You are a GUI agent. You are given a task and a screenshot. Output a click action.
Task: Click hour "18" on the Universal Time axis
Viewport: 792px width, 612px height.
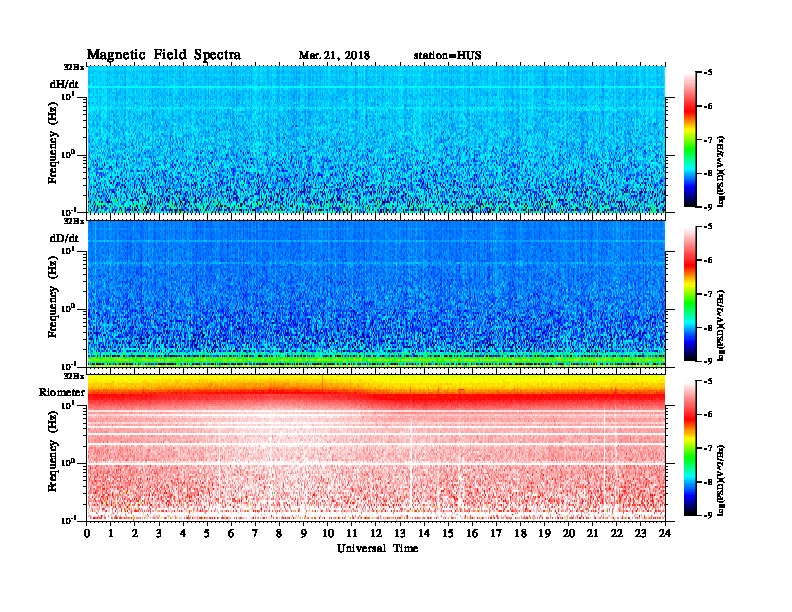tap(520, 534)
